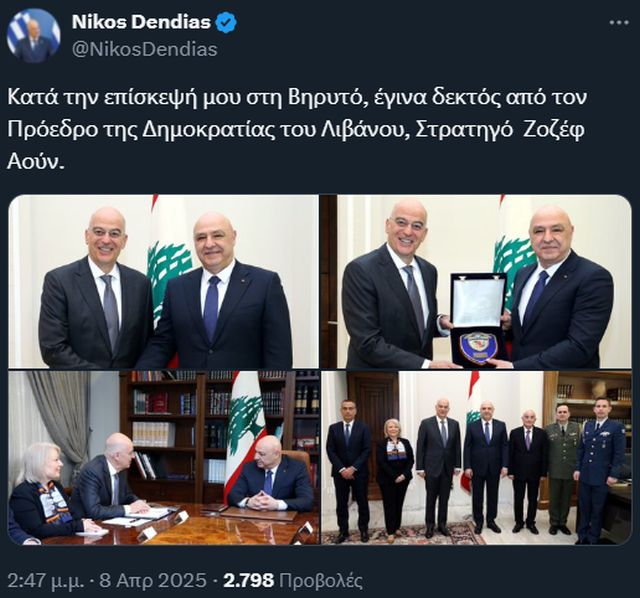Image resolution: width=640 pixels, height=598 pixels.
Task: Open the bottom-right group photo
Action: pos(476,458)
